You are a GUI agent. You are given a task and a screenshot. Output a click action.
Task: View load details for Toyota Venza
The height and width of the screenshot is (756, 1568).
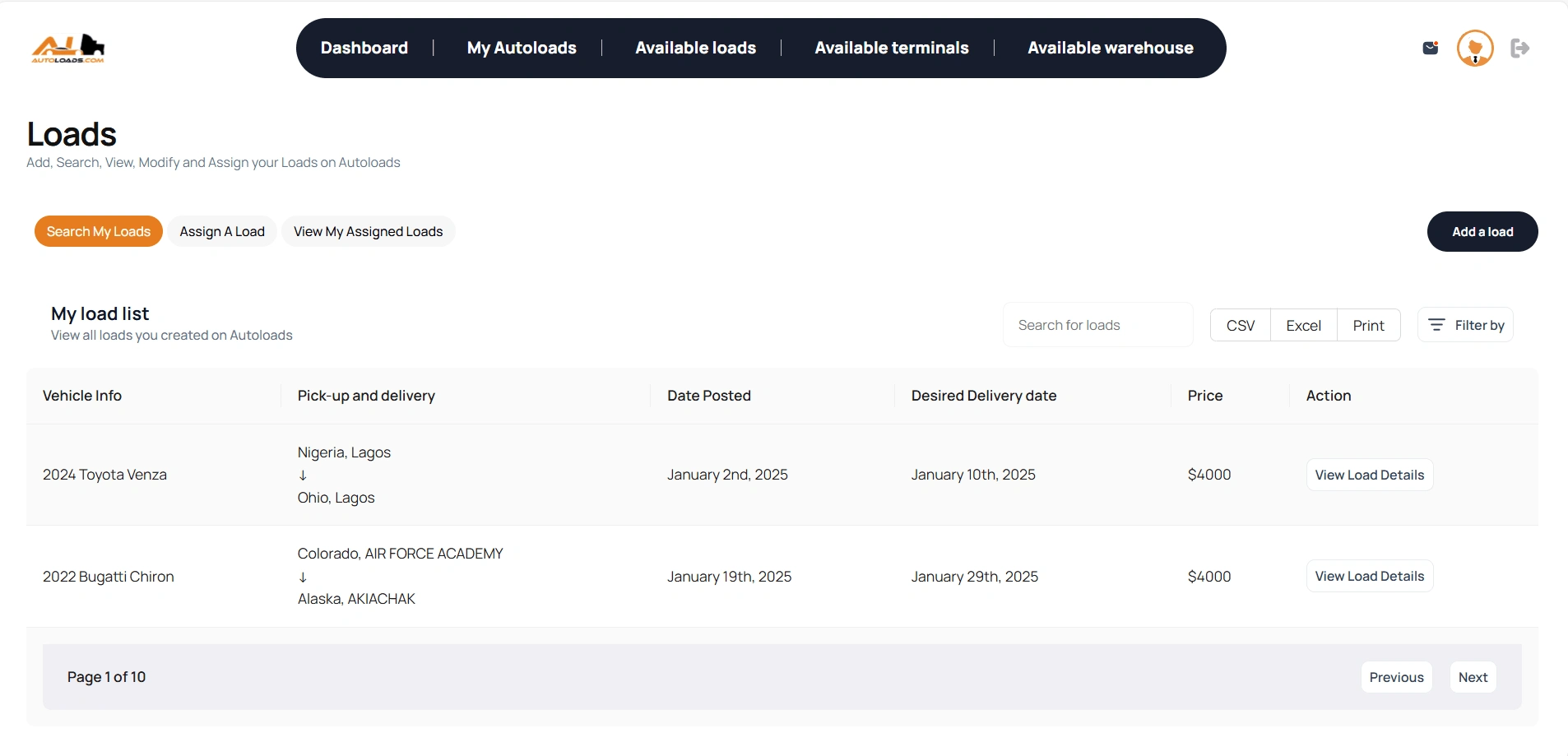point(1370,475)
